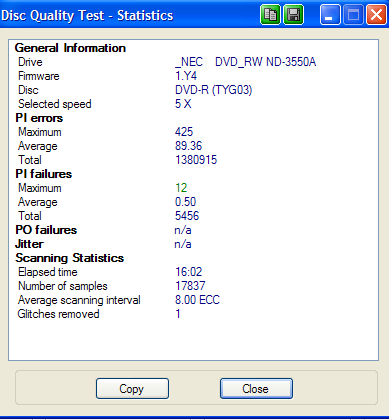Select the drive name _NEC DVD_RW ND-3550A
Viewport: 389px width, 420px height.
click(245, 62)
